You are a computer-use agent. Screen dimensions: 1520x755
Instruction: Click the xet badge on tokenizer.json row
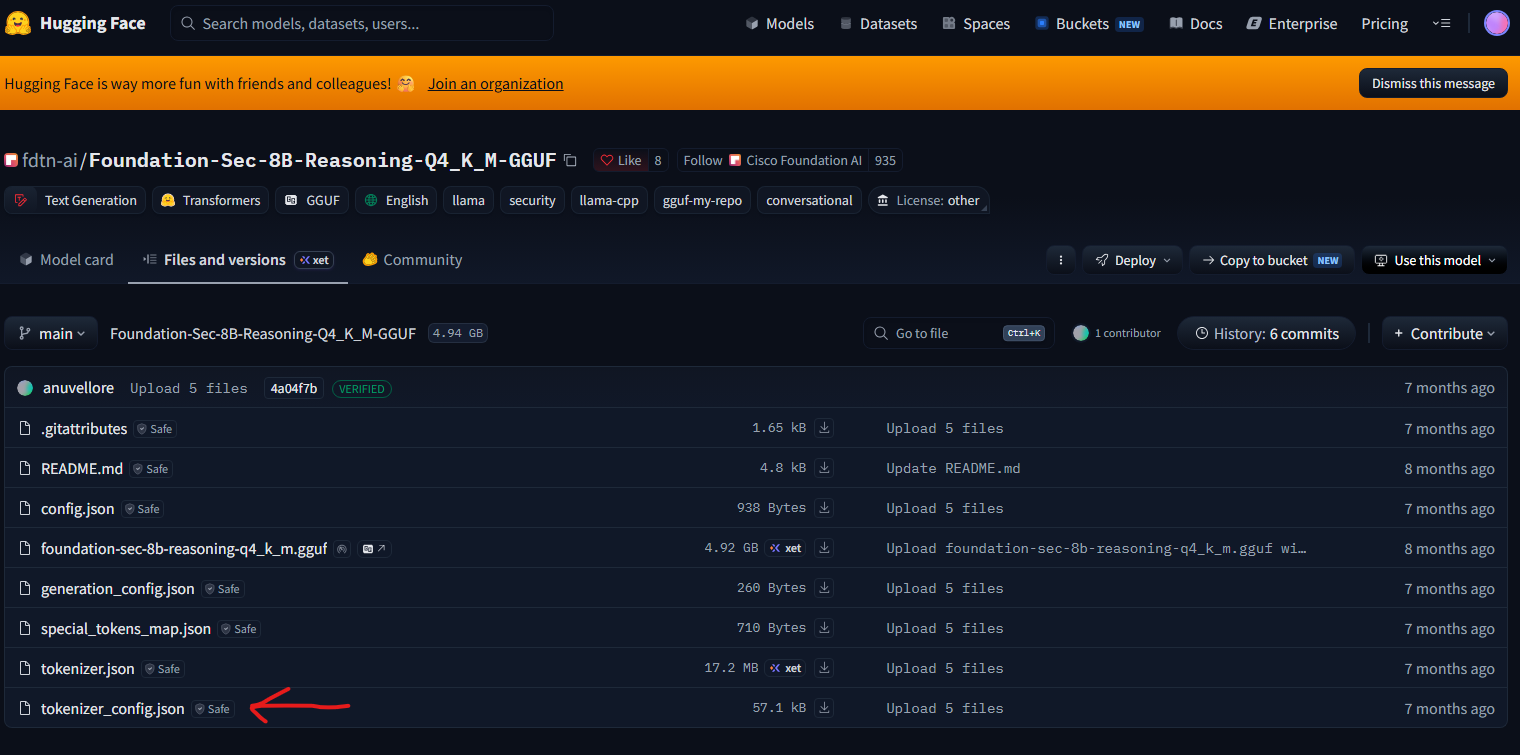[786, 668]
